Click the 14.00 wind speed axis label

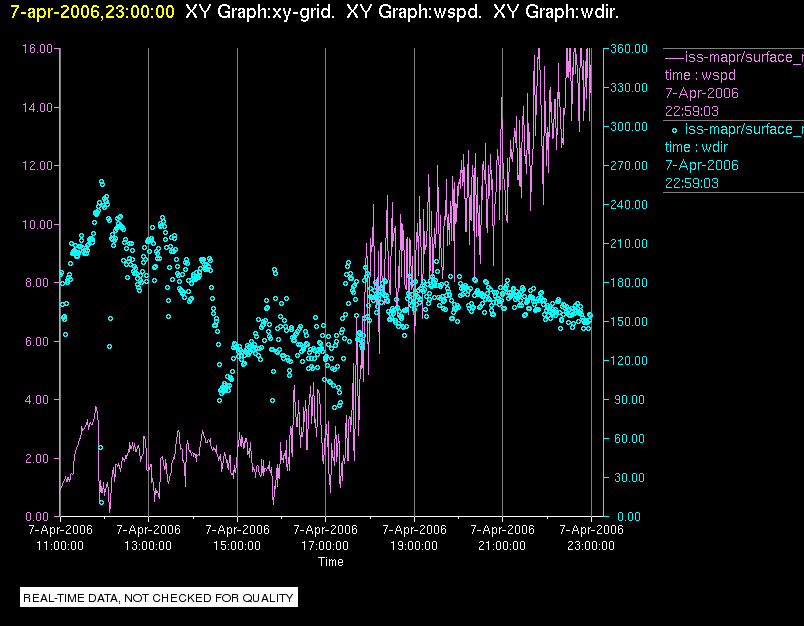tap(37, 108)
